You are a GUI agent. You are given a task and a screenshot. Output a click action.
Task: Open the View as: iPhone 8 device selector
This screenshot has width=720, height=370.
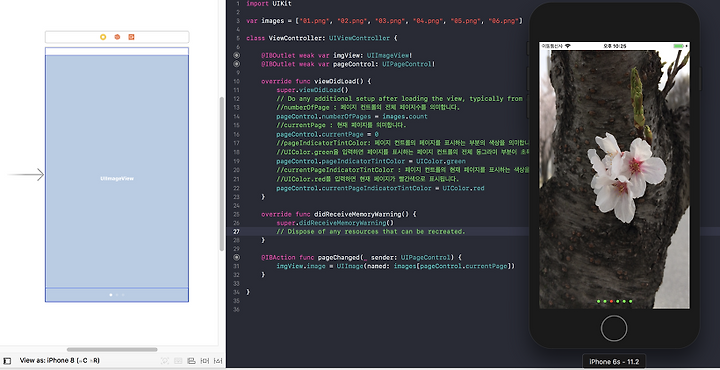(60, 361)
